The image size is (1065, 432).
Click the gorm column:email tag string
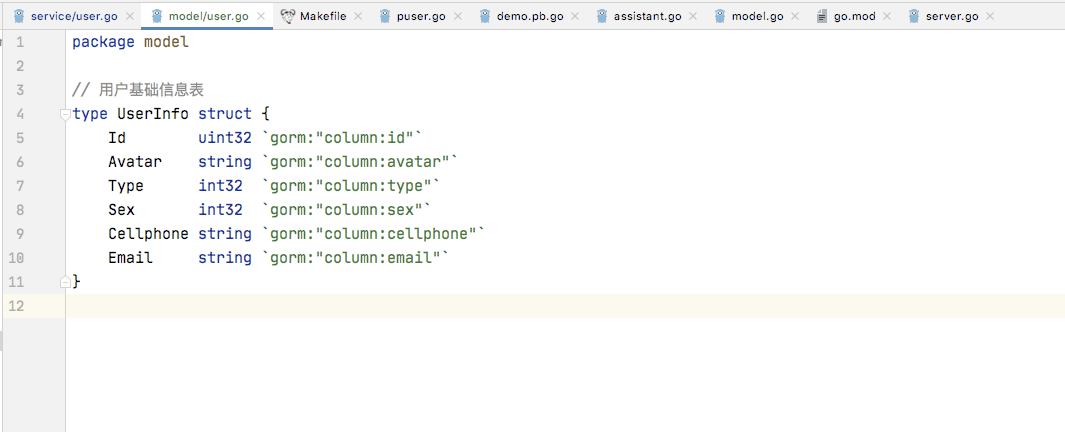pos(356,258)
